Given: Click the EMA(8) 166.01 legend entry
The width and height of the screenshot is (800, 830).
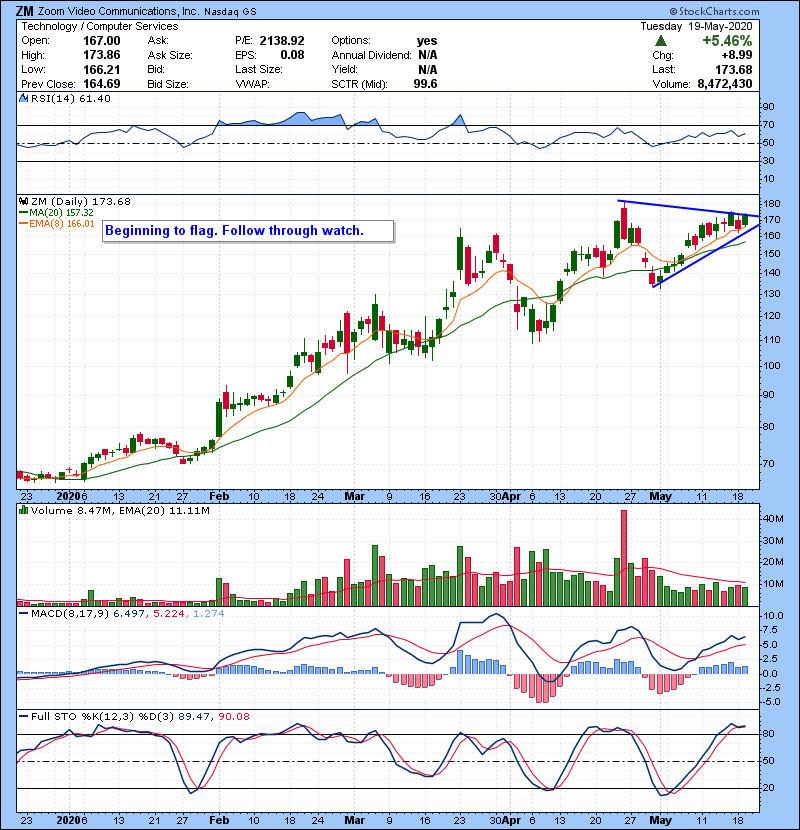Looking at the screenshot, I should 56,223.
